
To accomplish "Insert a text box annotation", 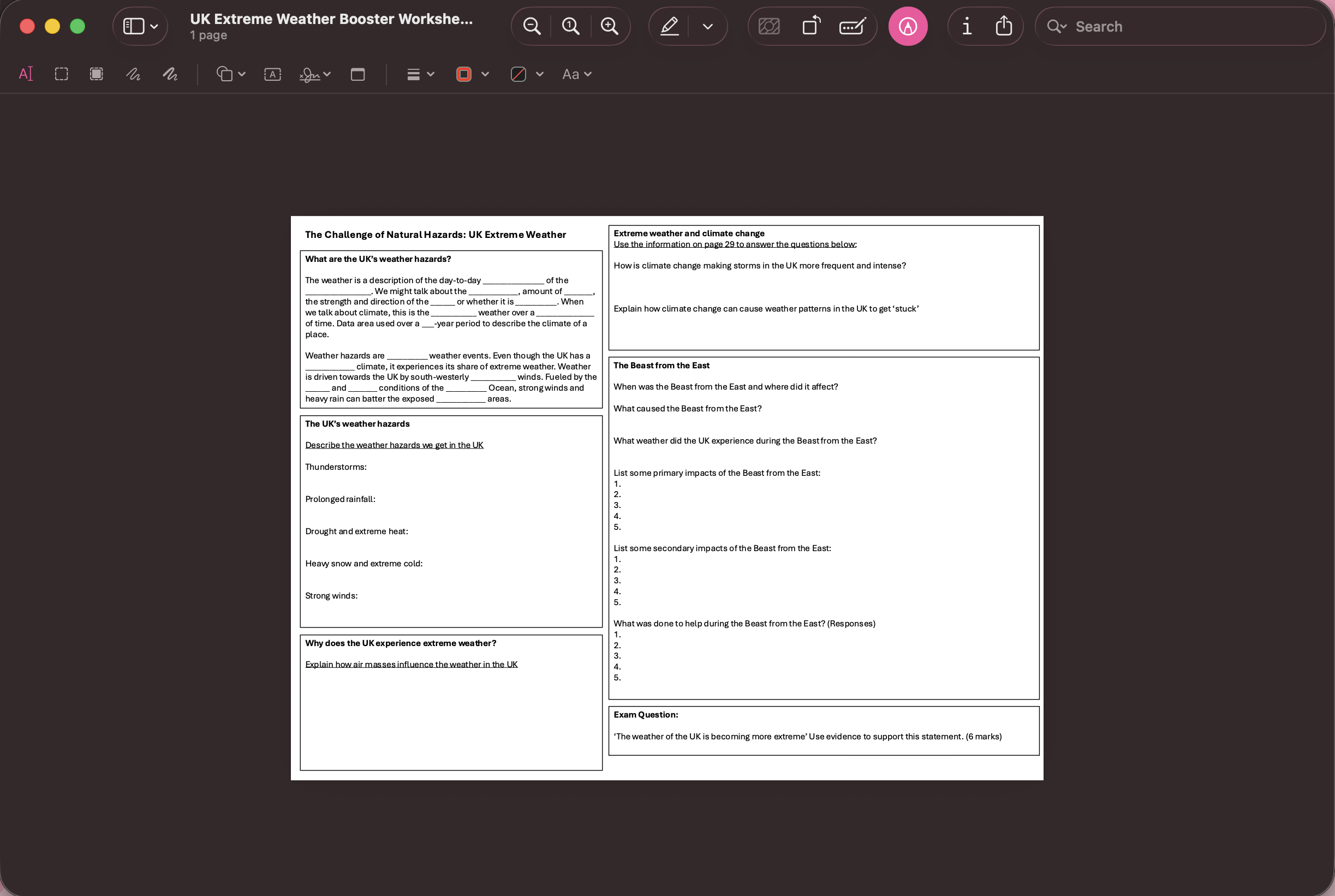I will point(272,74).
